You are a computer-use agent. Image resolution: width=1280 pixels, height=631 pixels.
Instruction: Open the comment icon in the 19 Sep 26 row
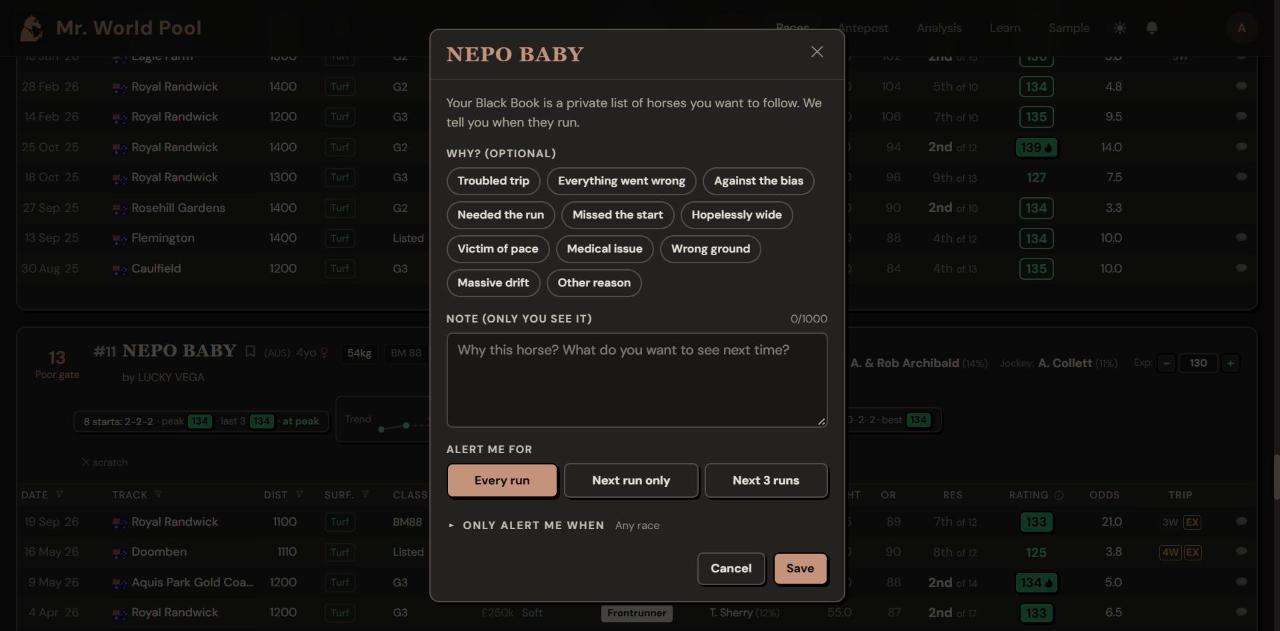pyautogui.click(x=1241, y=521)
